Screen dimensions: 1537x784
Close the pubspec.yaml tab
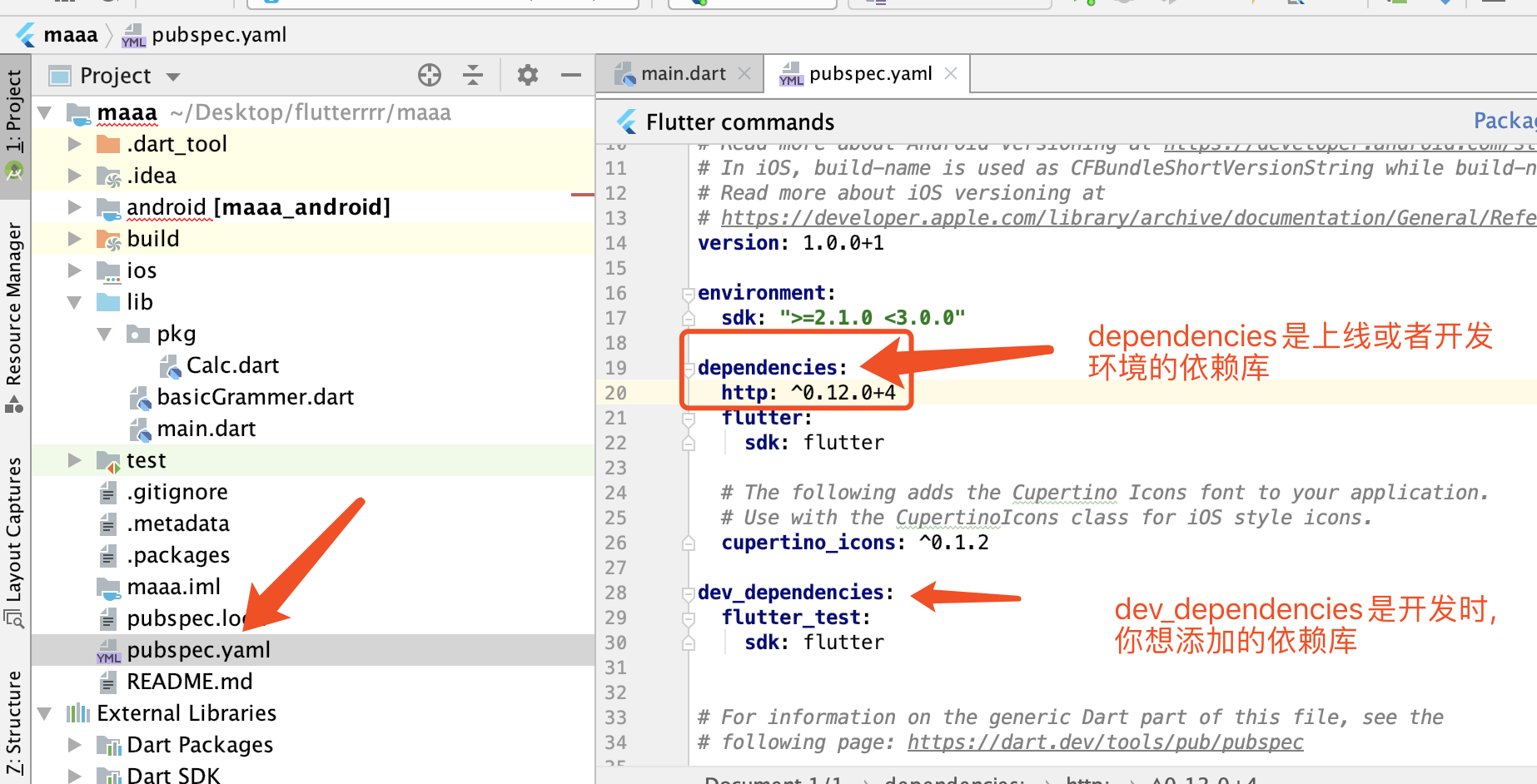(x=951, y=74)
